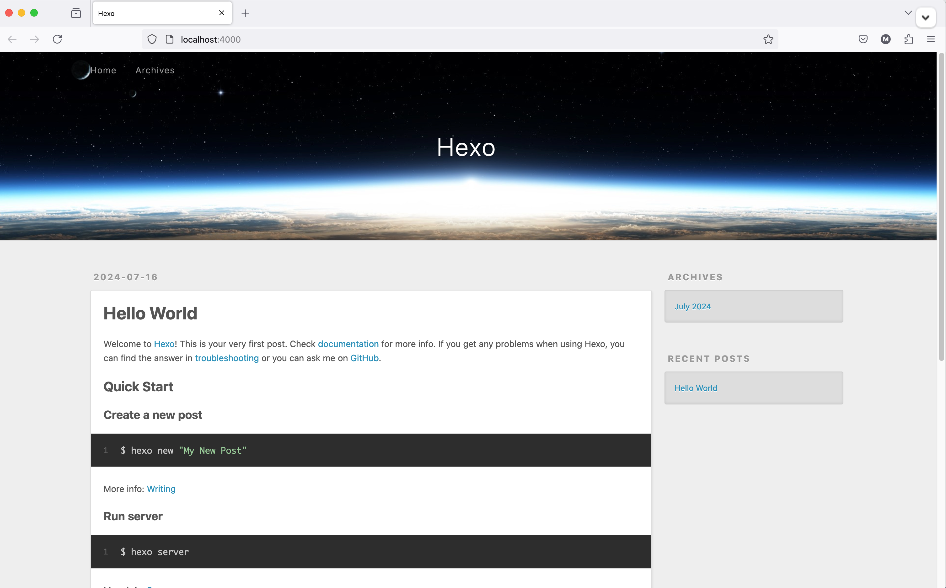
Task: Click into the localhost:4000 address bar
Action: pos(460,39)
